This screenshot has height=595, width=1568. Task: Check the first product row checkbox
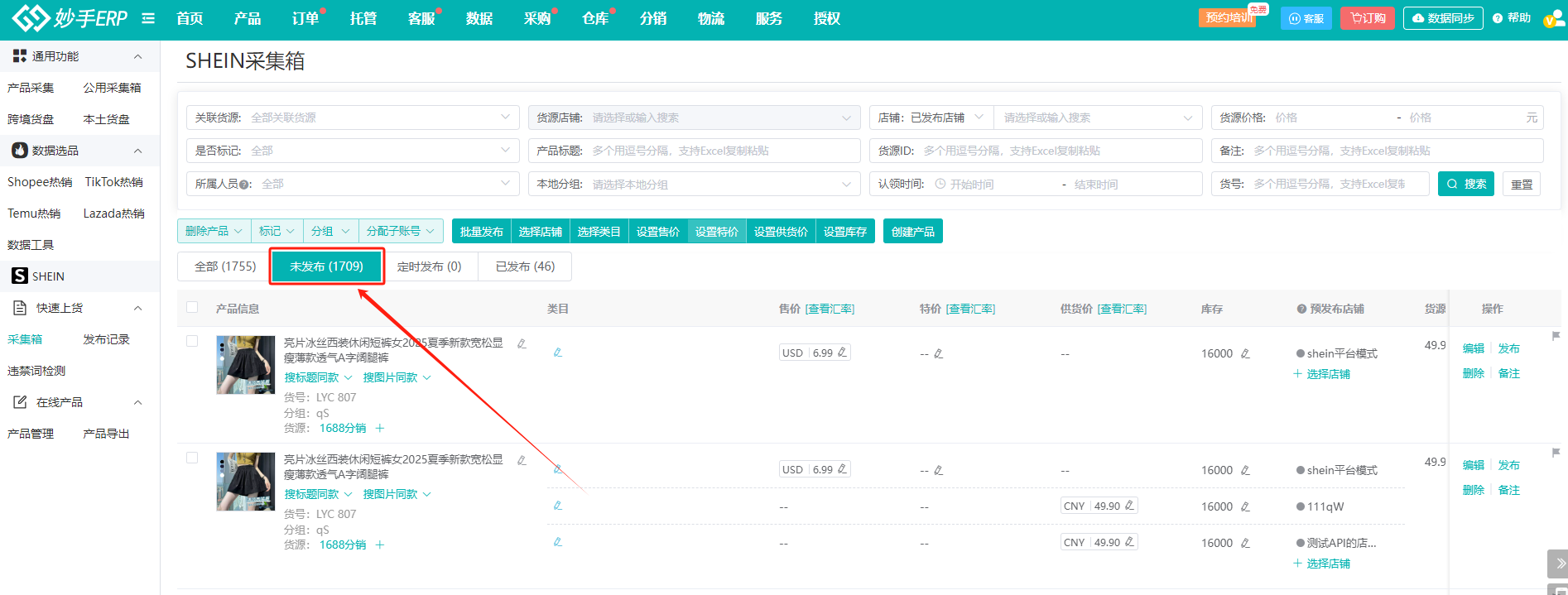[x=192, y=341]
